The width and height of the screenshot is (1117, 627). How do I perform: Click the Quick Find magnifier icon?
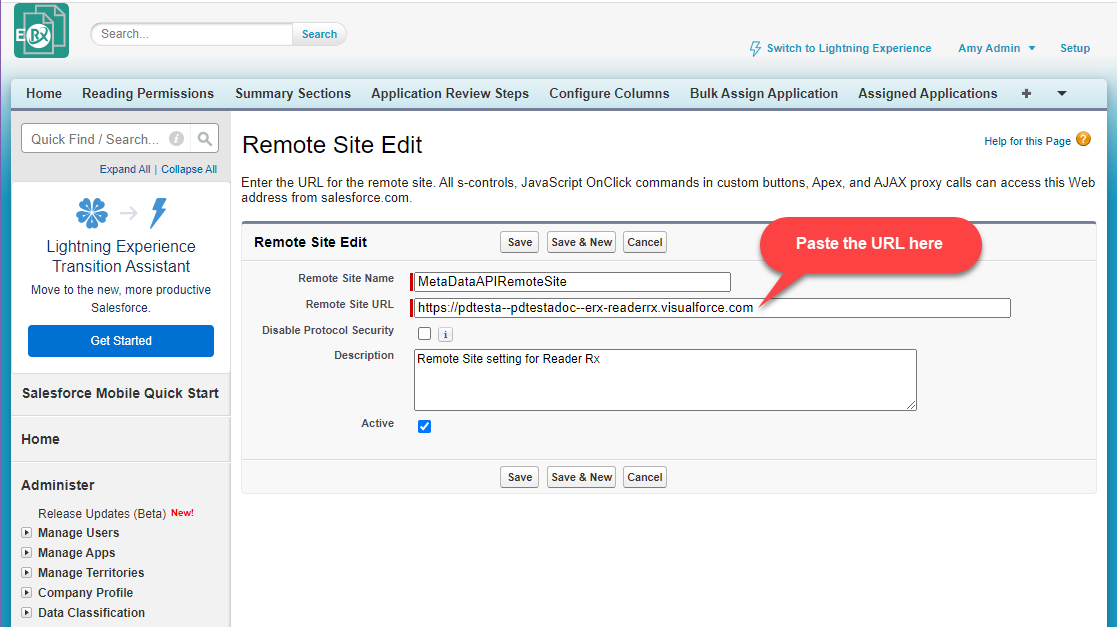205,139
